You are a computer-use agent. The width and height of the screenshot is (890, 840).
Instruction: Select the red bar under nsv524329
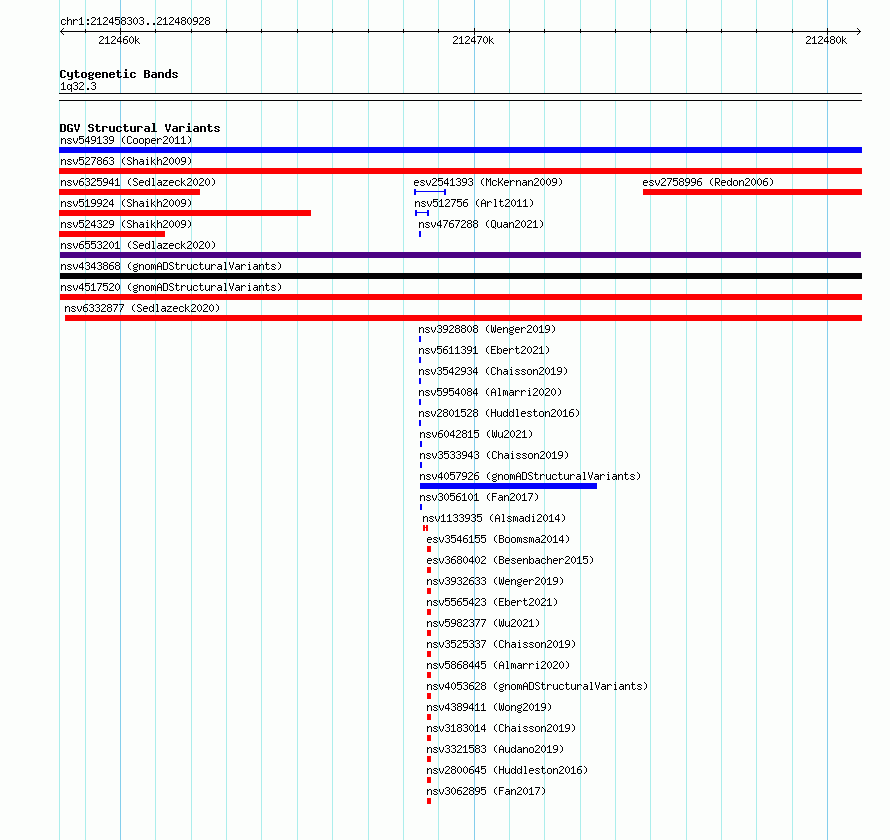pos(112,234)
